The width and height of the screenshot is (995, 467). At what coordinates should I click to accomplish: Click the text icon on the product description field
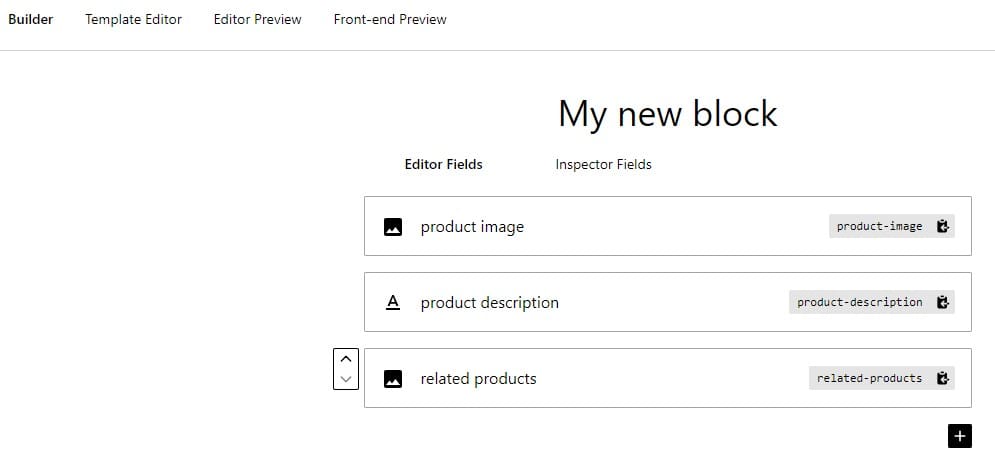pyautogui.click(x=393, y=303)
